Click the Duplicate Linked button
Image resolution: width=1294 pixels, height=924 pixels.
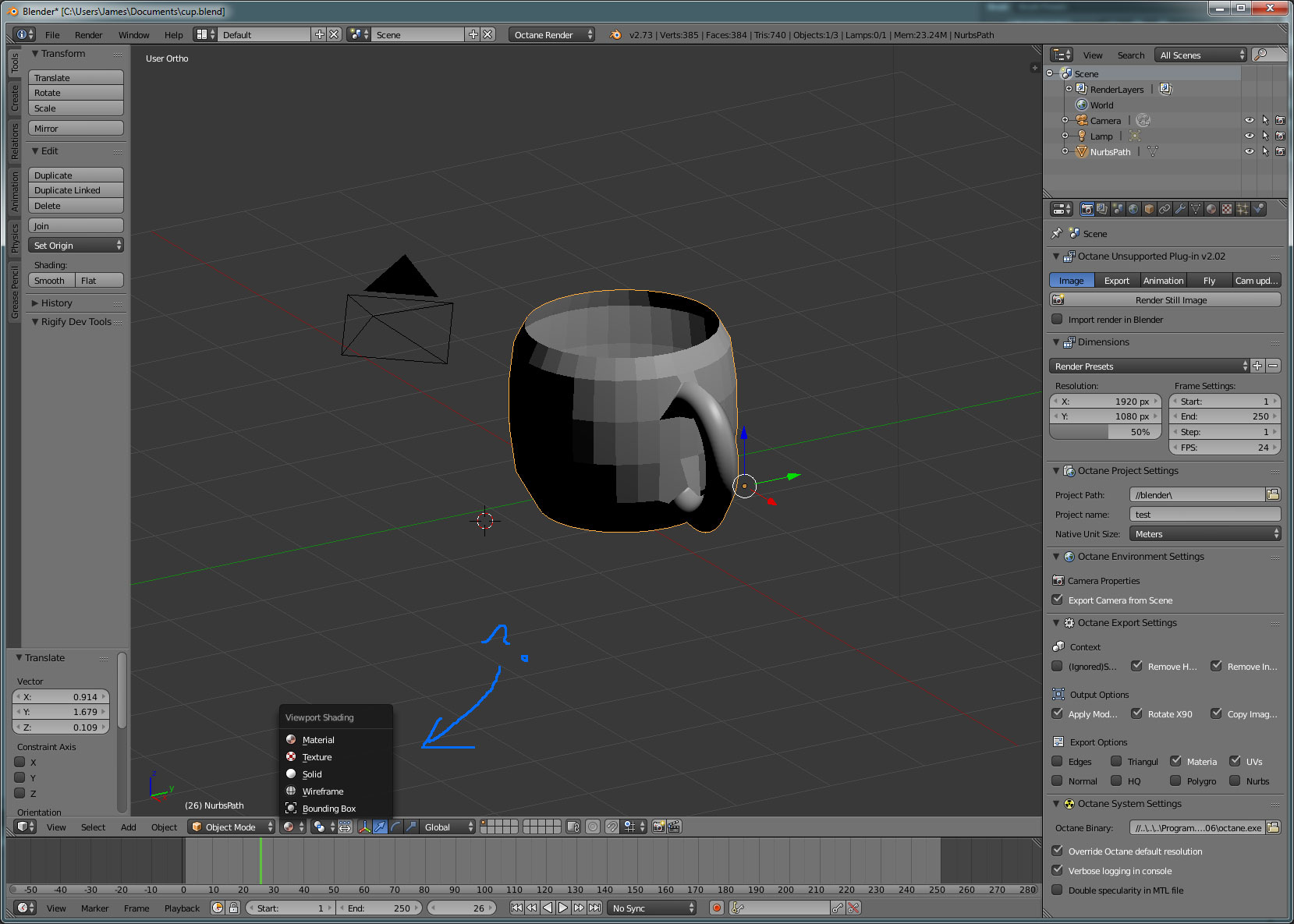click(x=76, y=190)
